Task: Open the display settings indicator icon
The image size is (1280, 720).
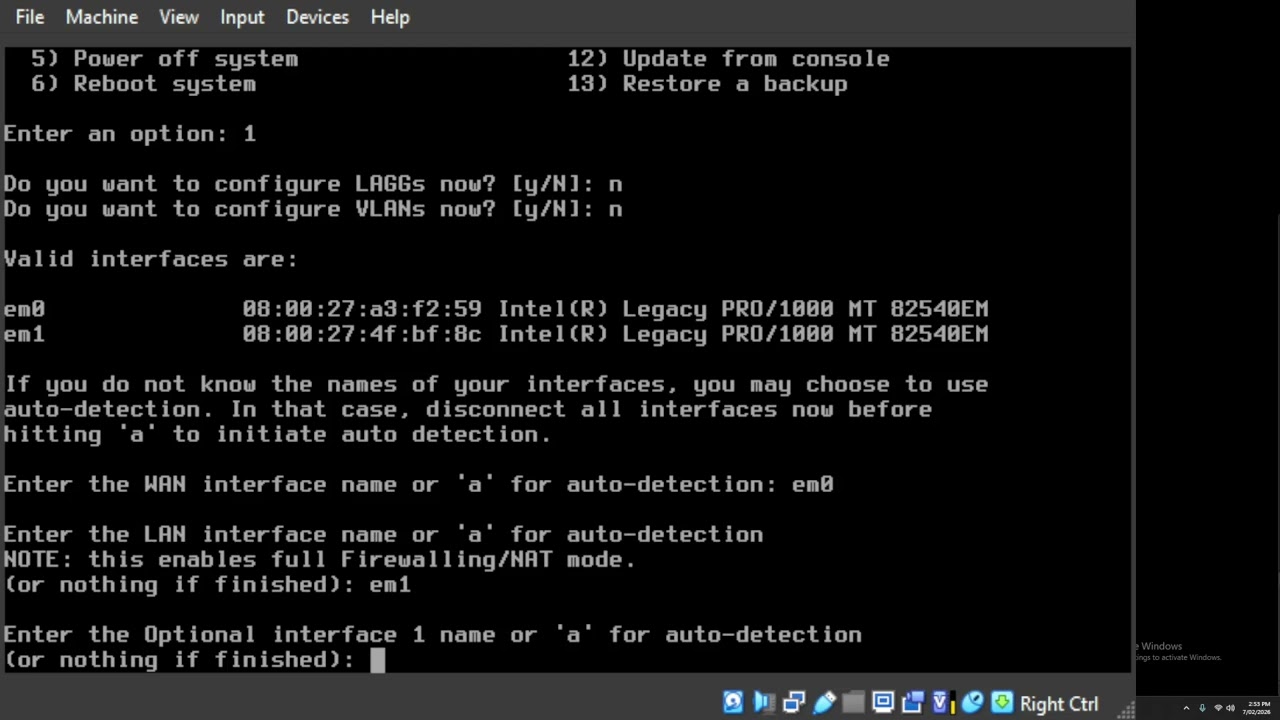Action: tap(883, 703)
